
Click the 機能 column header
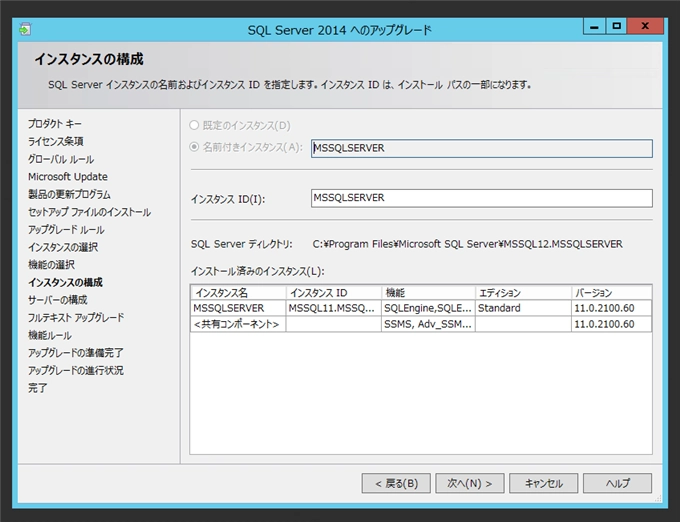(x=428, y=293)
